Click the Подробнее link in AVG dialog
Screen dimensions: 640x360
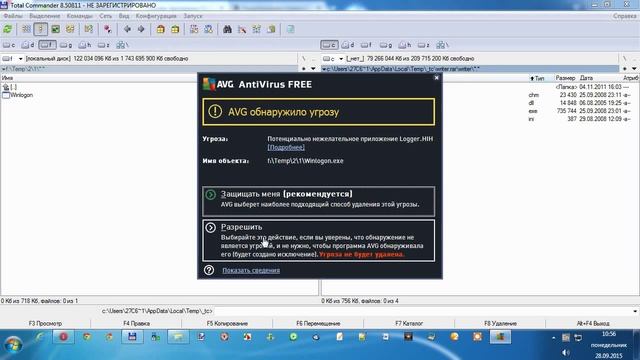286,147
